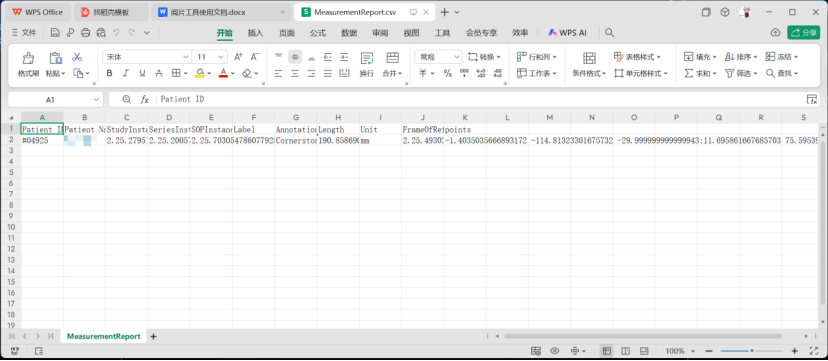Apply strikethrough formatting
Image resolution: width=828 pixels, height=361 pixels.
pyautogui.click(x=158, y=73)
